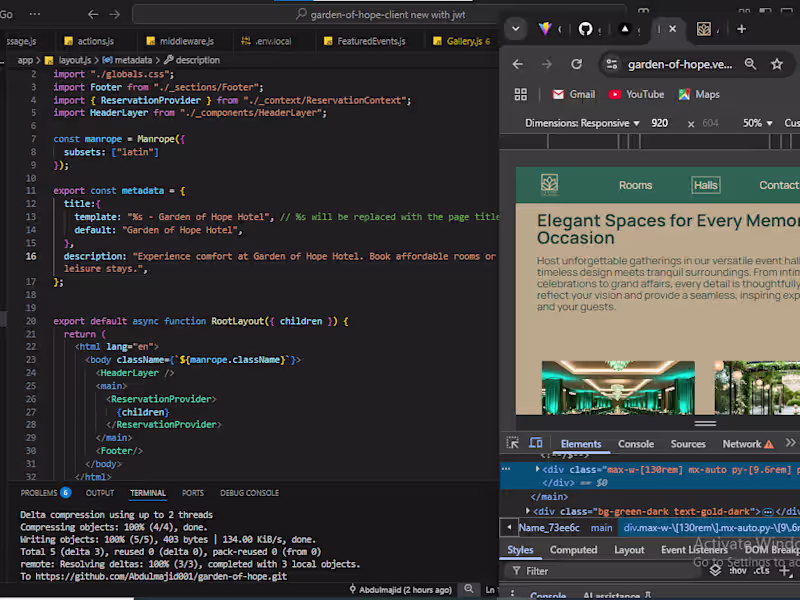Expand the bg-green-dark div node in Elements
Viewport: 800px width, 600px height.
[527, 511]
